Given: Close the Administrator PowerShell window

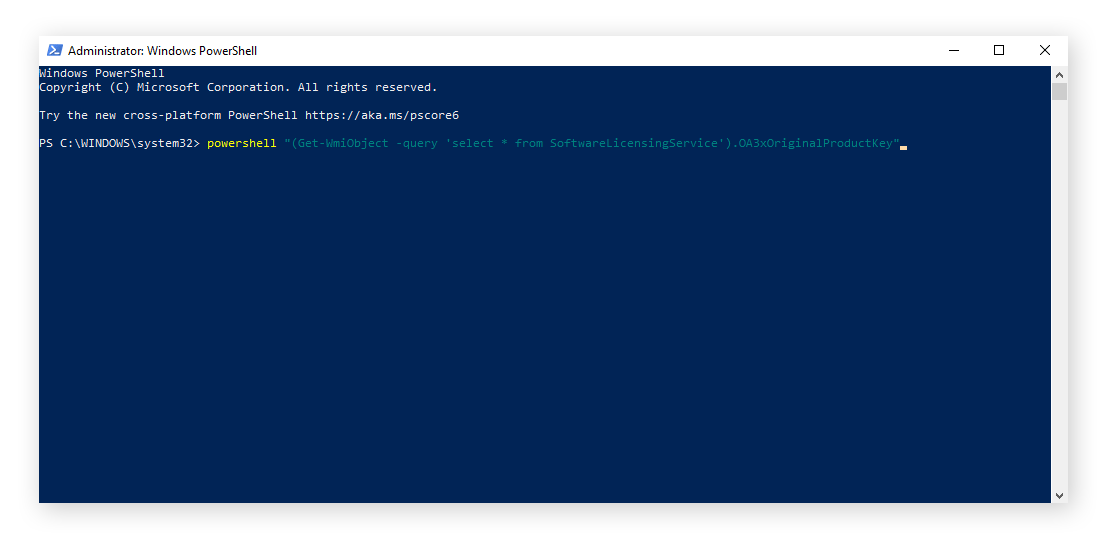Looking at the screenshot, I should (1044, 51).
